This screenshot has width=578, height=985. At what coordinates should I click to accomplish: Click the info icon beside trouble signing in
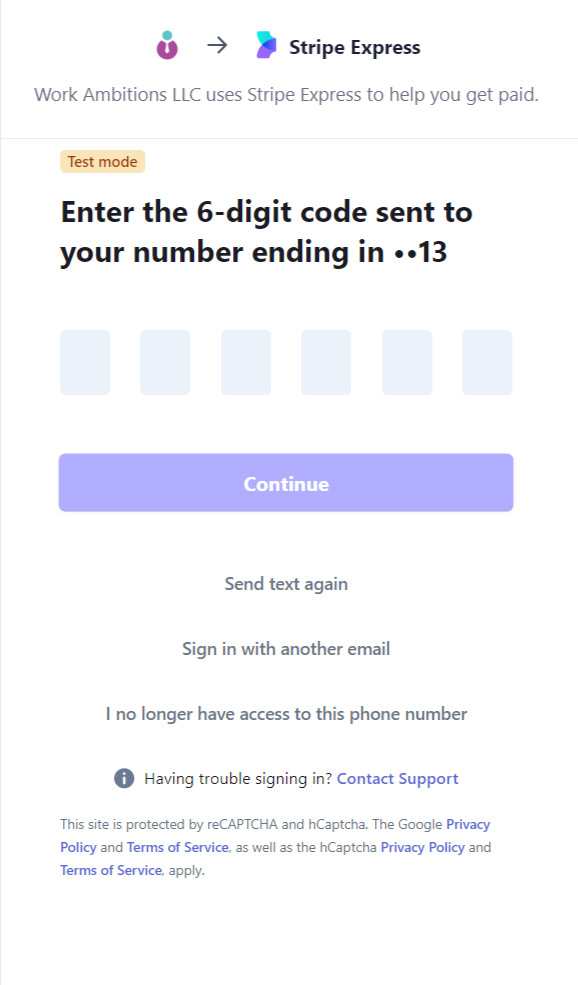pos(124,778)
